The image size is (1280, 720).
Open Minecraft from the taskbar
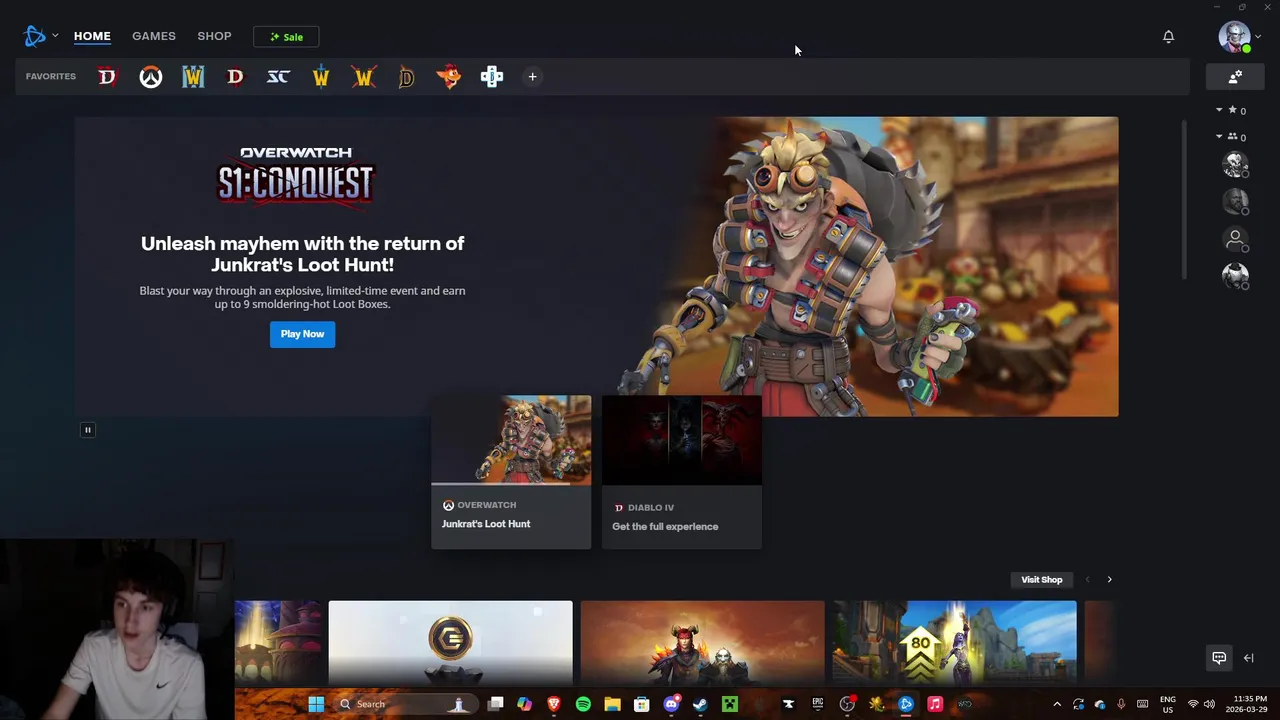click(x=730, y=704)
